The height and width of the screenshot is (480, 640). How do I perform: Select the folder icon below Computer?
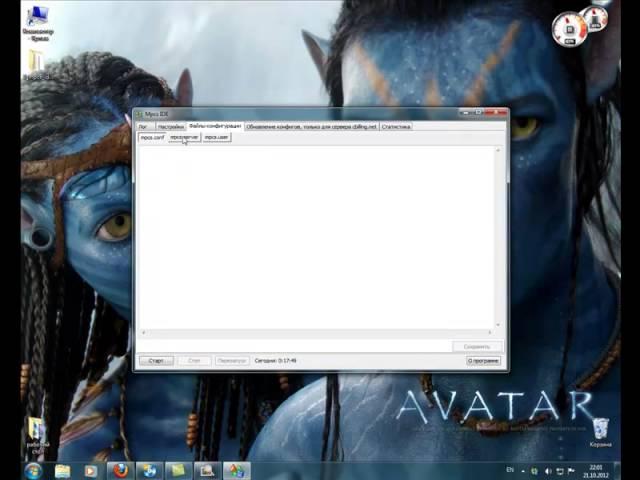(36, 65)
